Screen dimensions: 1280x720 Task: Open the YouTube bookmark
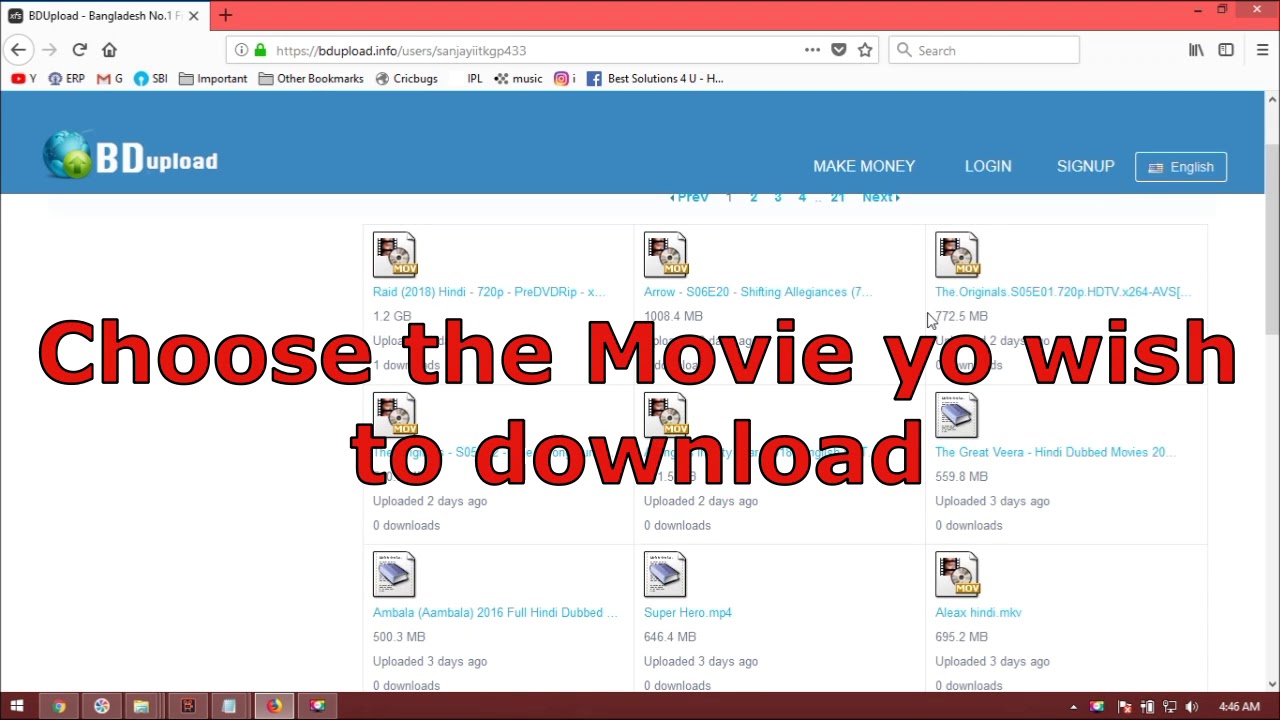24,78
